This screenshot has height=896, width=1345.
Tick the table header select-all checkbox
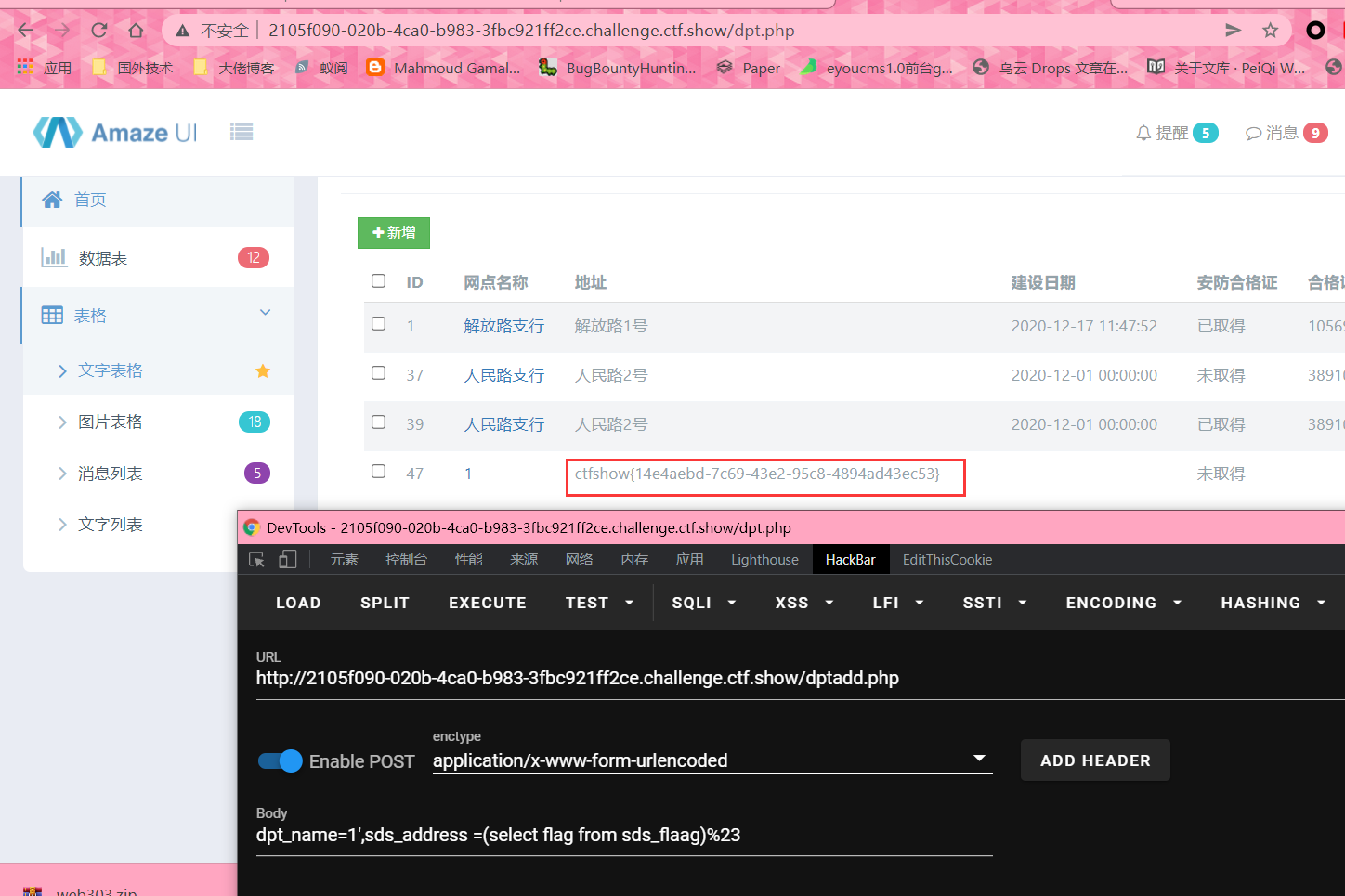point(378,280)
